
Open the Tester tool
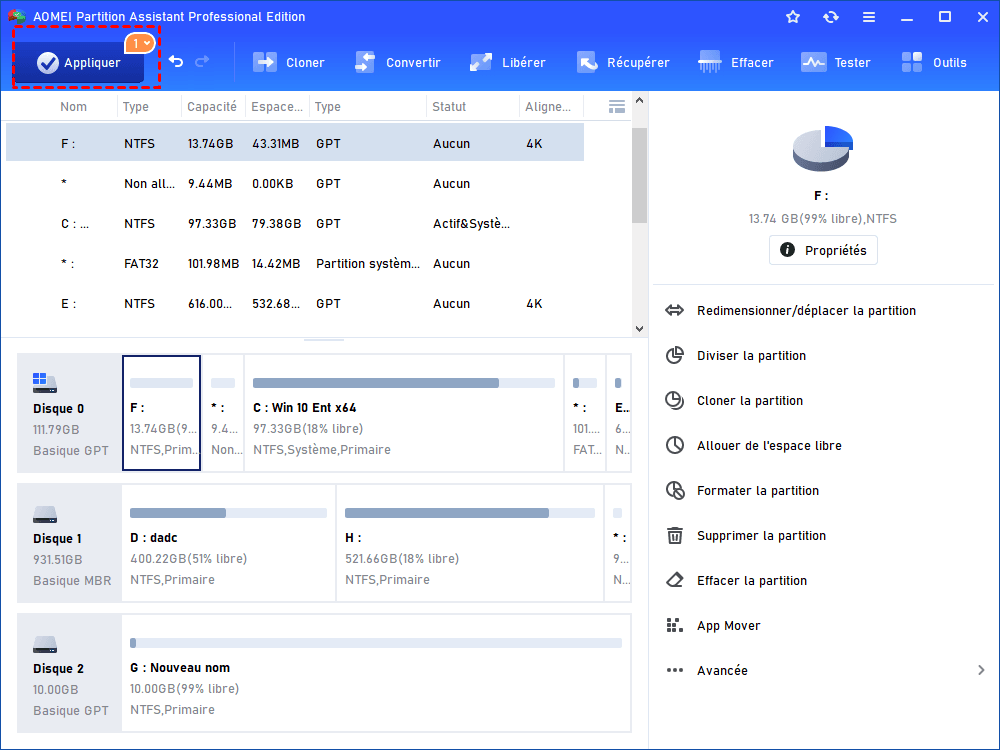click(x=835, y=62)
